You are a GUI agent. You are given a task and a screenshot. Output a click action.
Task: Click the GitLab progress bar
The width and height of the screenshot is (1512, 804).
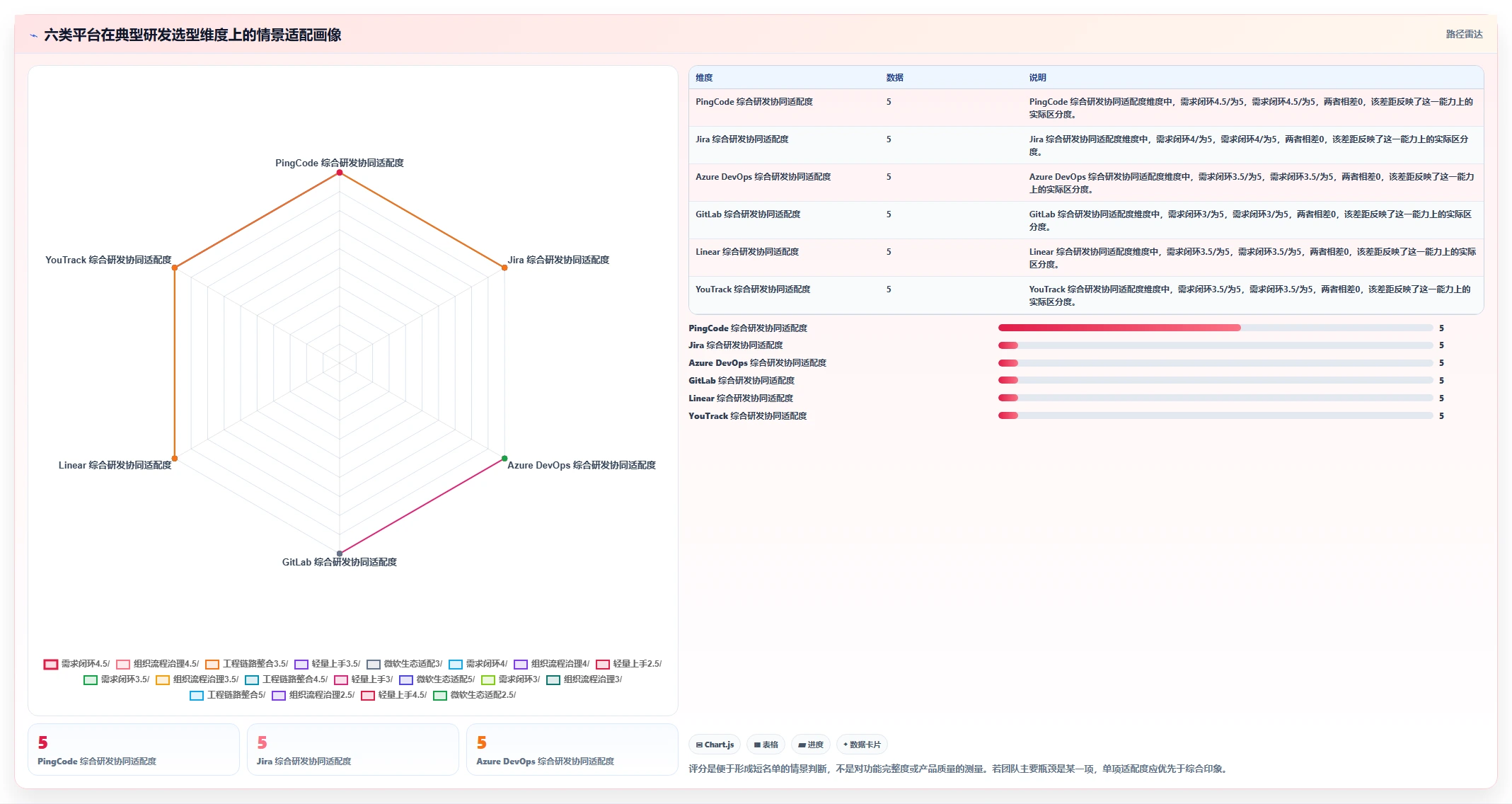(x=1216, y=380)
